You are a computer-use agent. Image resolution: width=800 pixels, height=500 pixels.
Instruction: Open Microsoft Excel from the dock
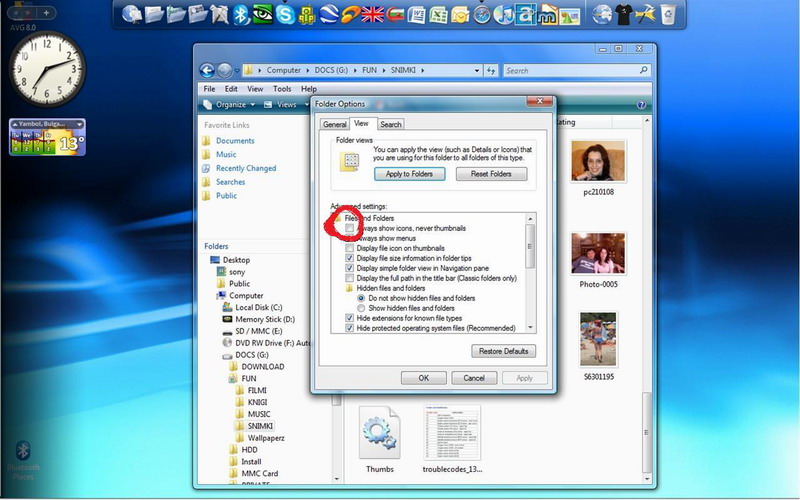pyautogui.click(x=438, y=14)
